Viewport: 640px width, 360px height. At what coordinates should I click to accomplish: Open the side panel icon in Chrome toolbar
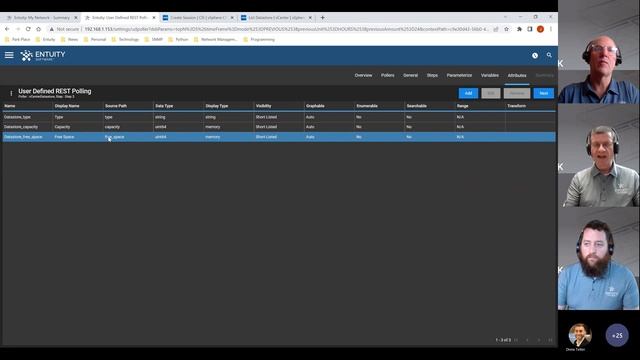530,29
